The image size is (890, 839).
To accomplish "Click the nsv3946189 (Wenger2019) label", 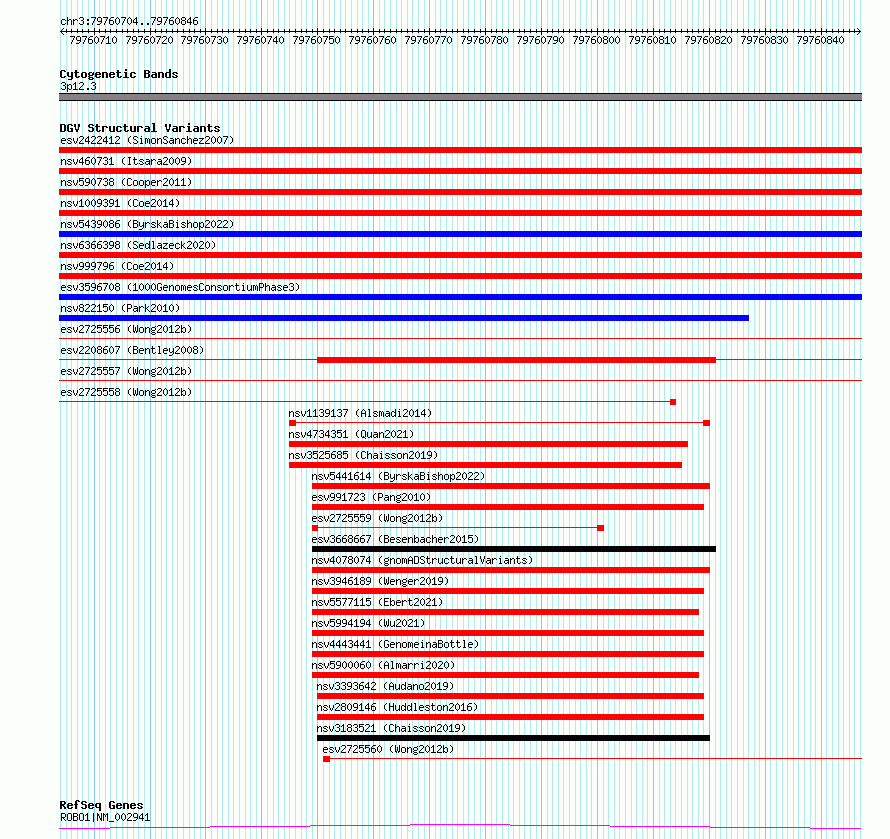I will click(x=380, y=581).
